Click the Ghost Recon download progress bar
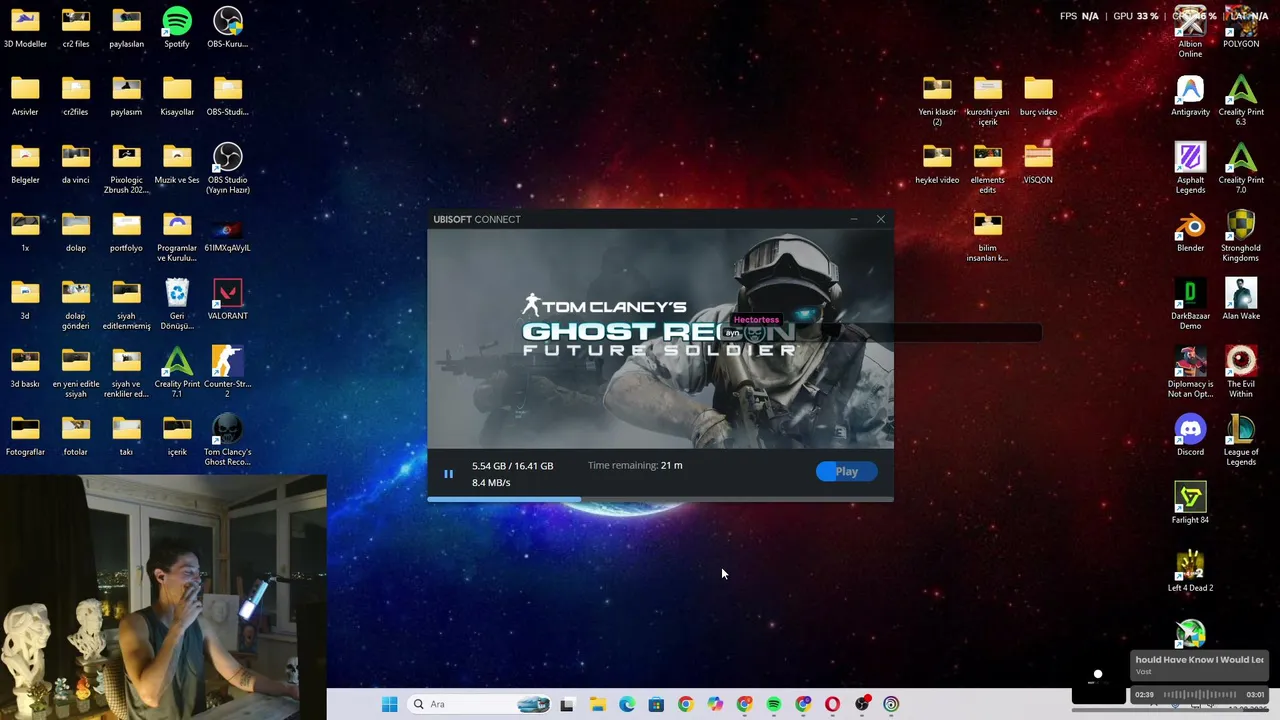Screen dimensions: 1280x720 660,498
